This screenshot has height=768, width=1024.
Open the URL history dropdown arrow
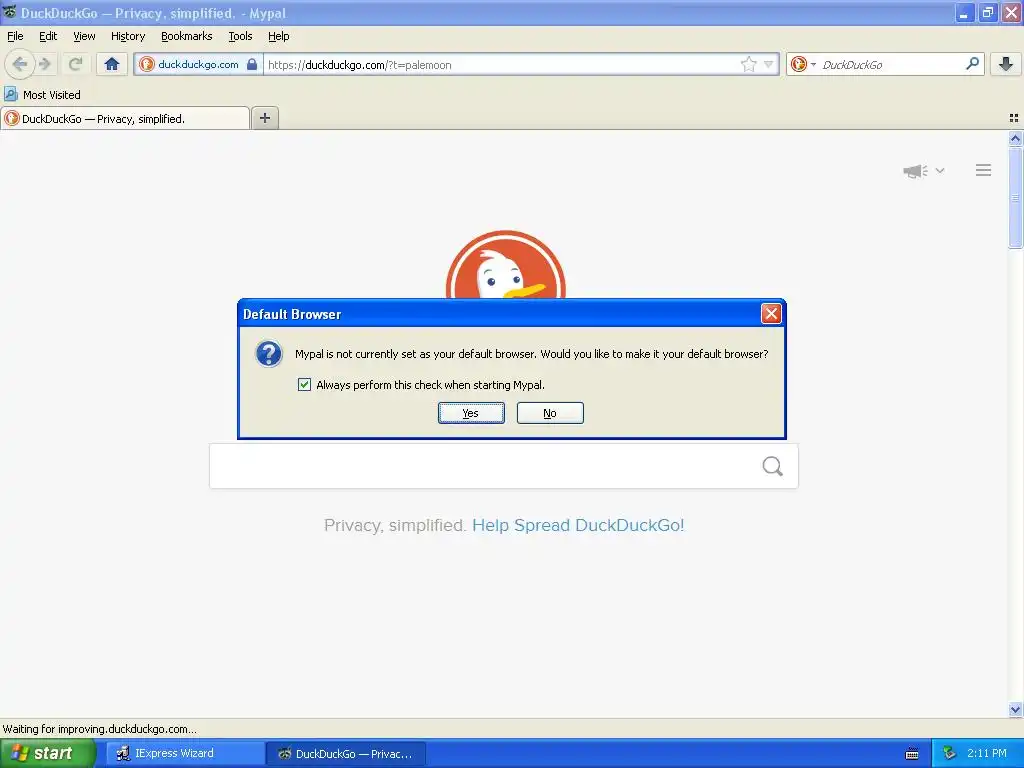(x=769, y=64)
